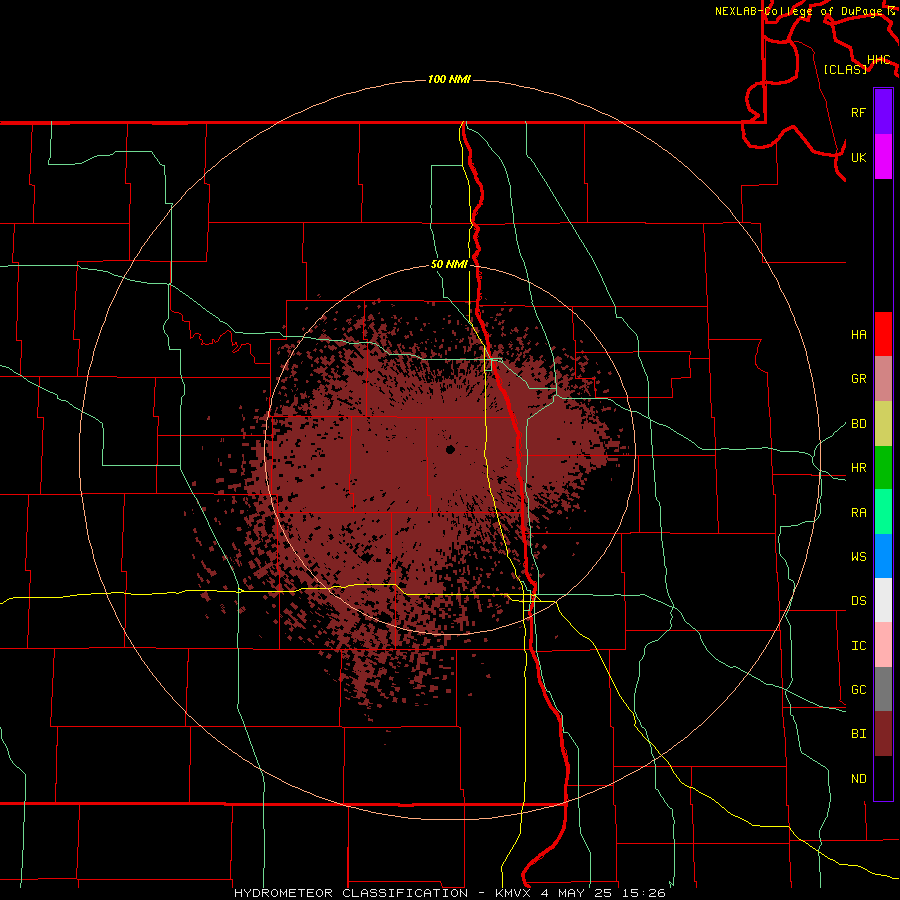
Task: Select the BD yellow legend swatch
Action: (x=883, y=423)
